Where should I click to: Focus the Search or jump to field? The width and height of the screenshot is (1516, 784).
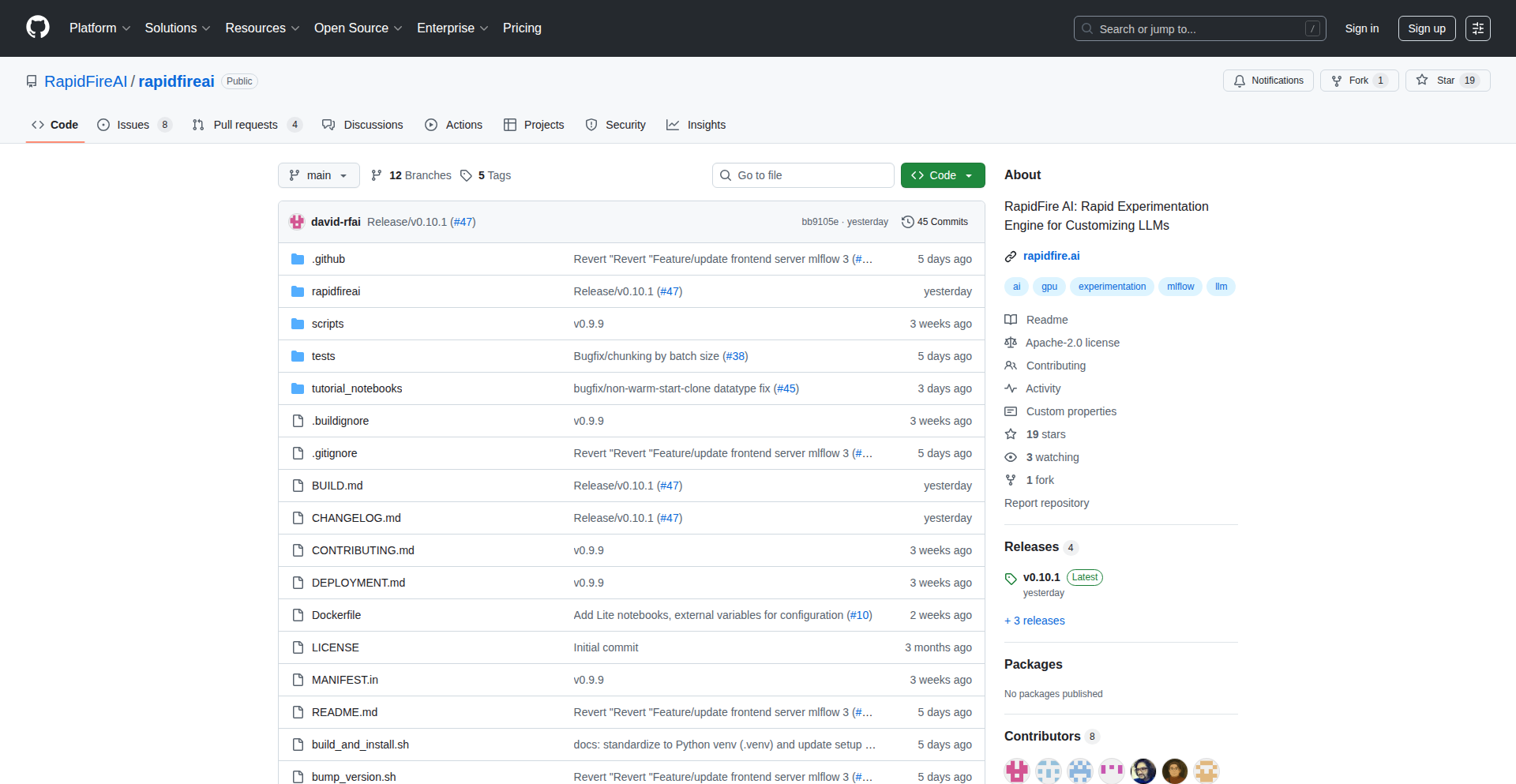(x=1199, y=28)
